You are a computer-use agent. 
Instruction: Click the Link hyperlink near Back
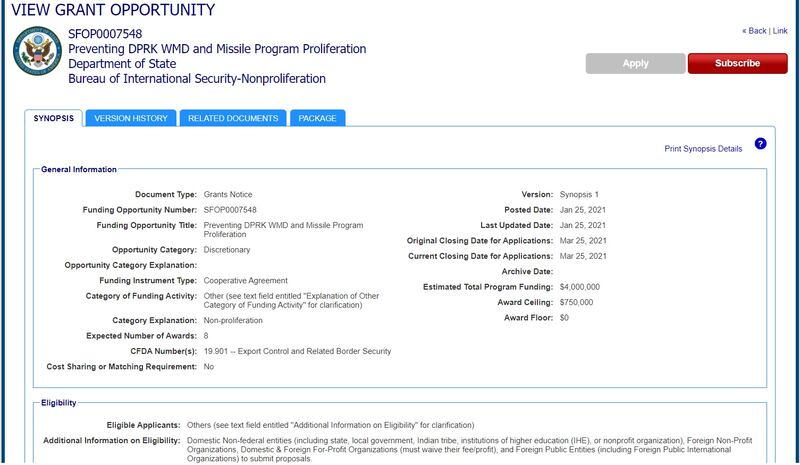click(780, 31)
